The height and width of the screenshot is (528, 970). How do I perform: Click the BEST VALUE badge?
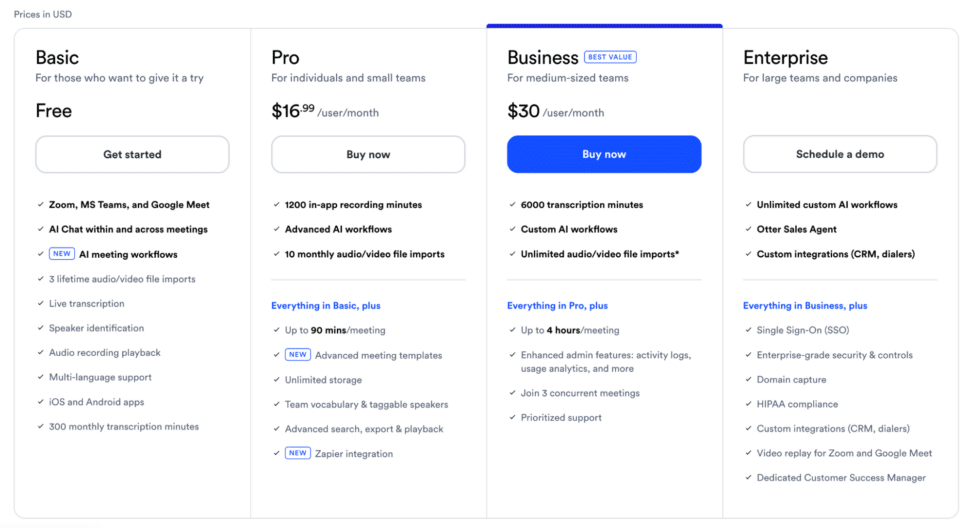point(611,57)
